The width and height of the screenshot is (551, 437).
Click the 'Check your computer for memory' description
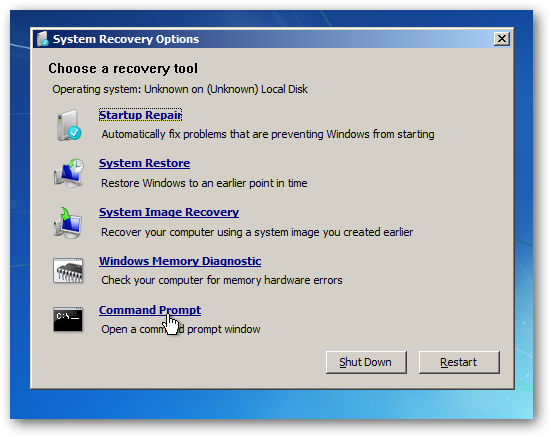(222, 280)
